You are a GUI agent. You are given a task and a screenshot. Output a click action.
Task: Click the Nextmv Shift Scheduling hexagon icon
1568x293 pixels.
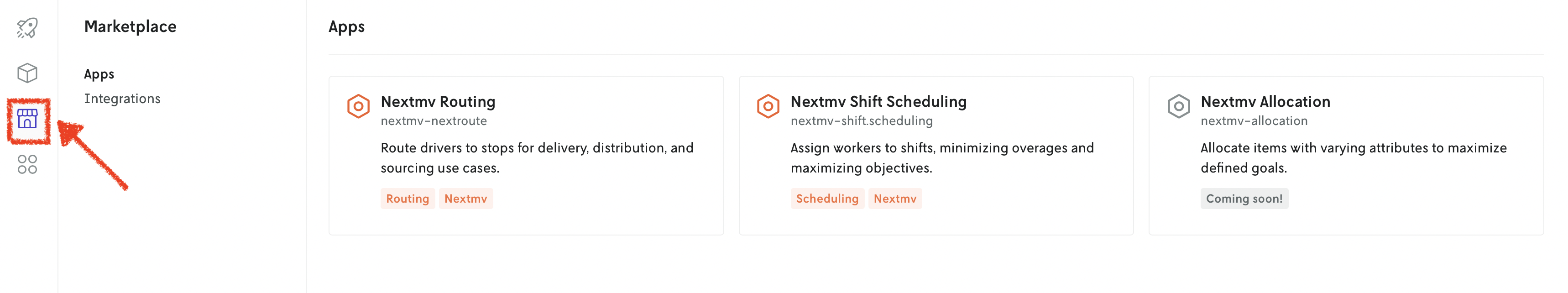(768, 106)
